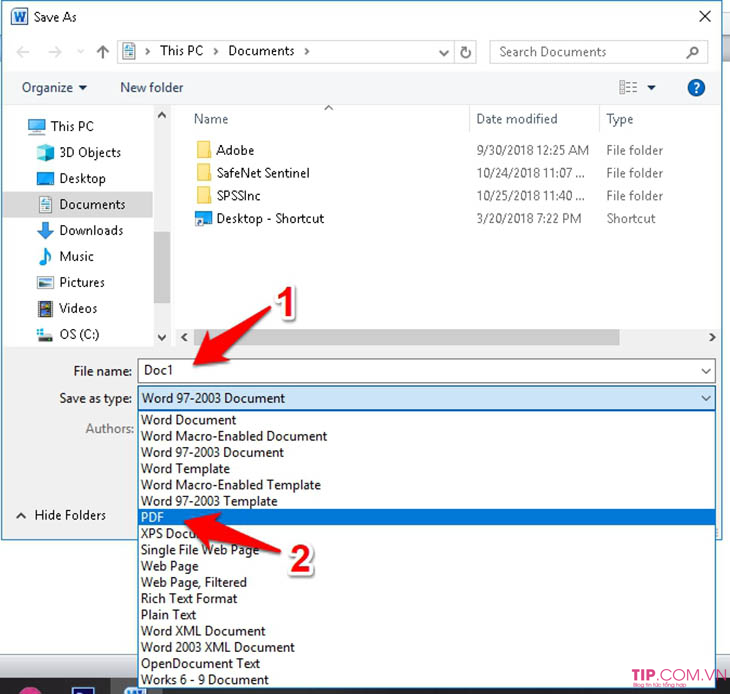Sort by Date modified column header
Screen dimensions: 730x694
(x=517, y=119)
